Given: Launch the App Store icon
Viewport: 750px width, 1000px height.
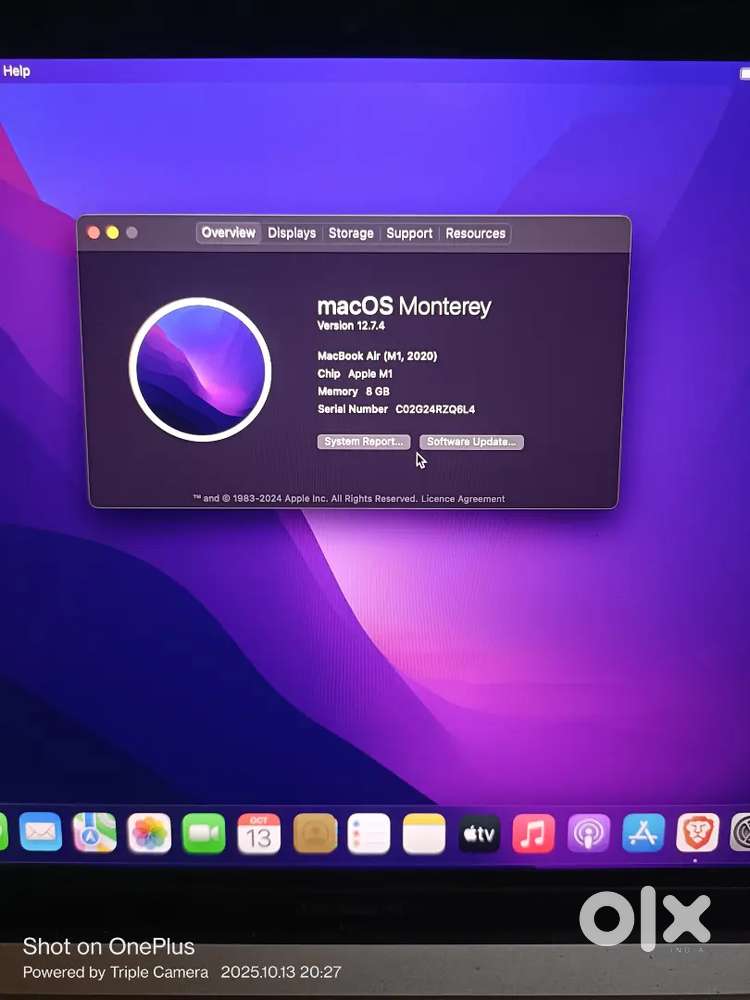Looking at the screenshot, I should [643, 833].
